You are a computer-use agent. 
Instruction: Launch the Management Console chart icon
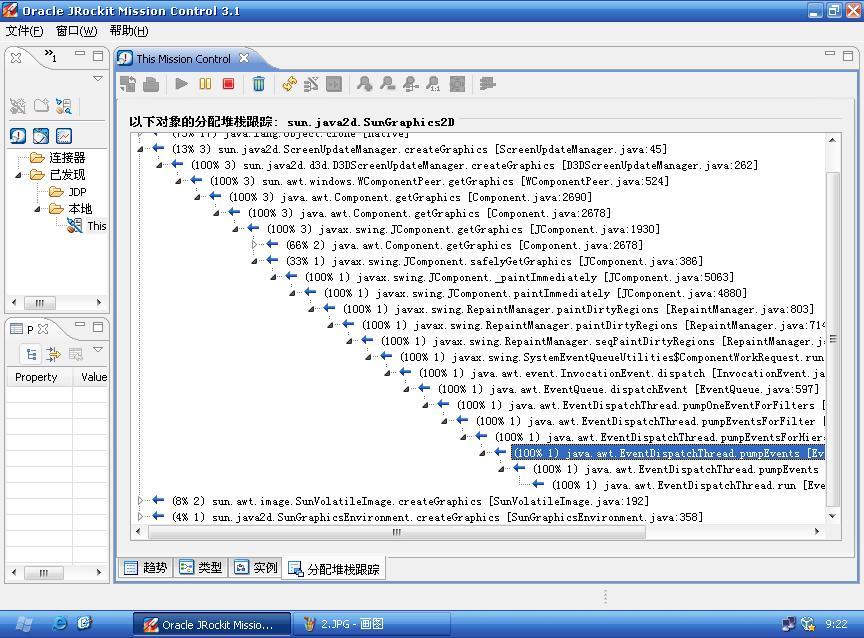click(64, 136)
